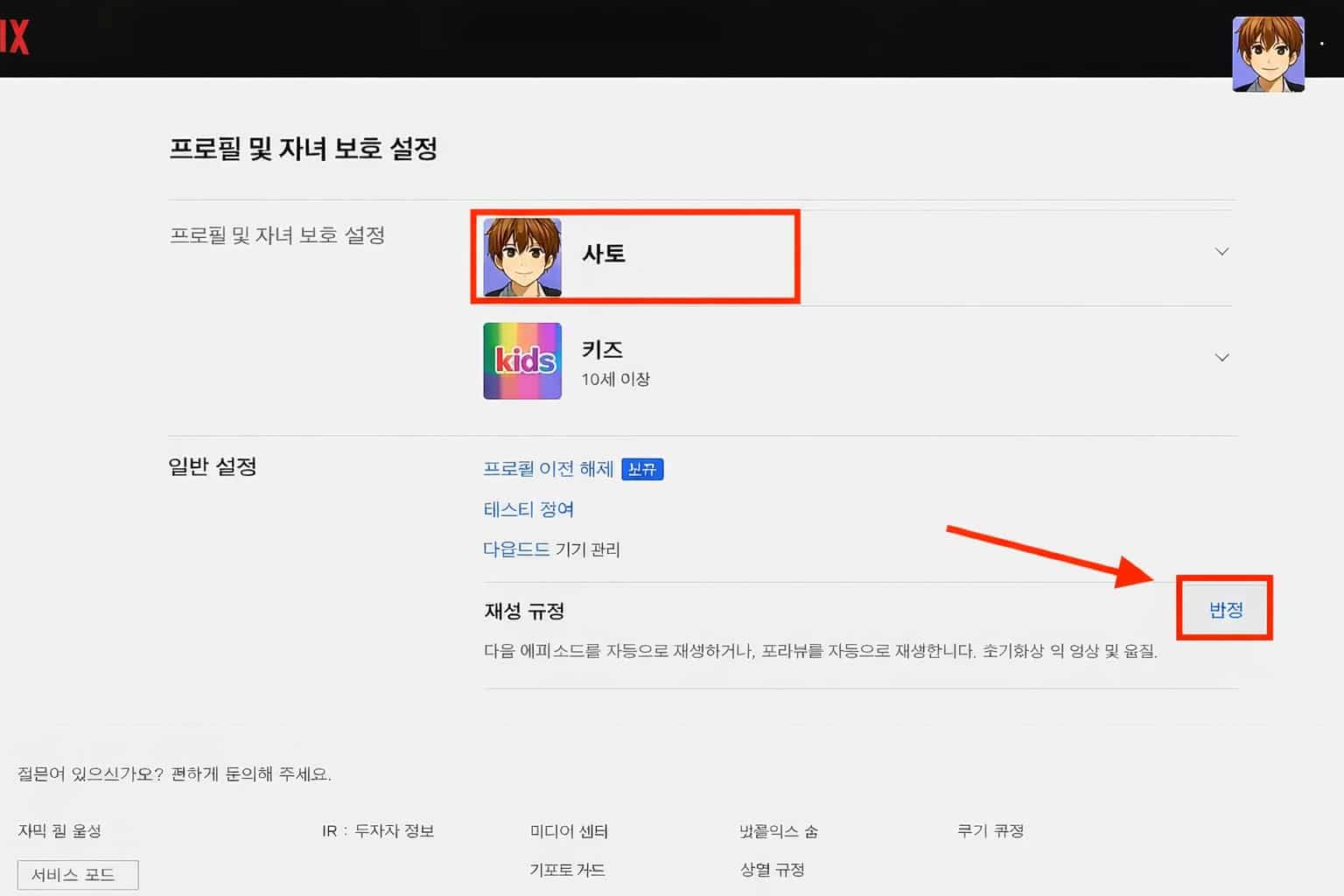Click the 기프트 카드 footer link
Viewport: 1344px width, 896px height.
click(567, 870)
